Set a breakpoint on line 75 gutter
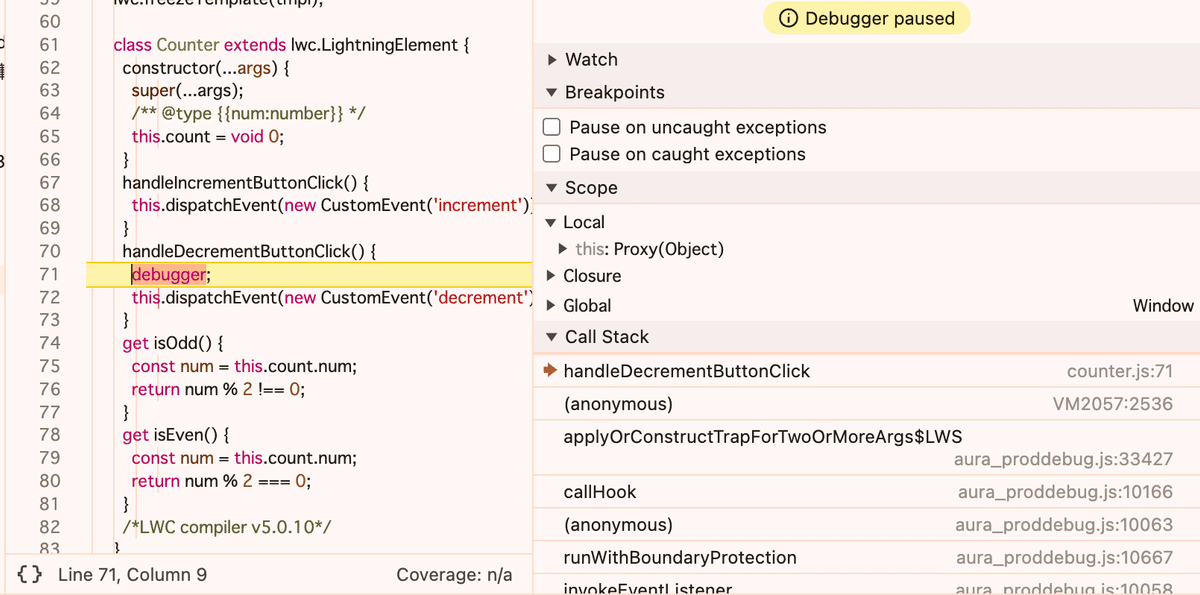 coord(49,366)
